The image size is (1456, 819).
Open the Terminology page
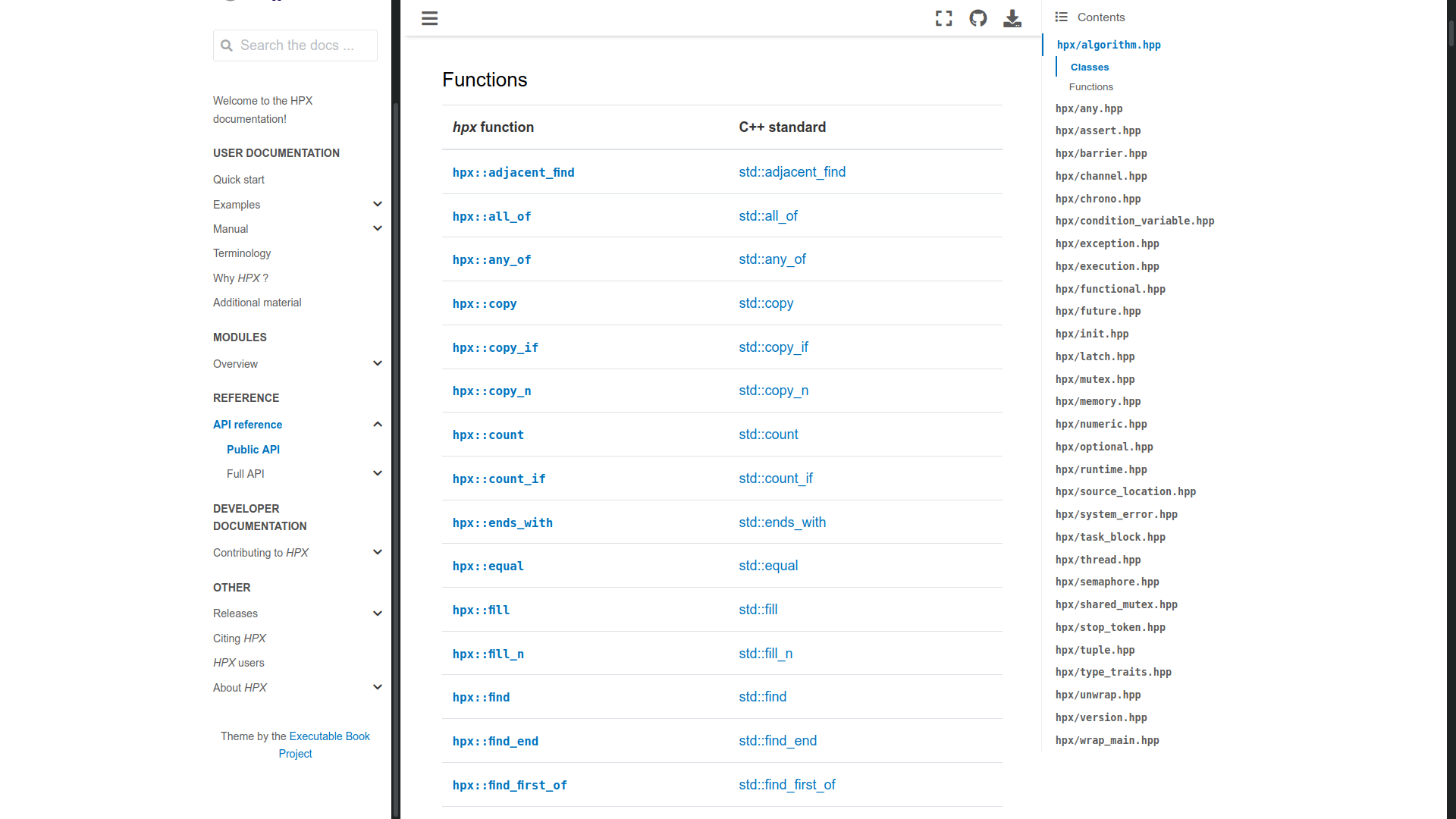coord(242,253)
